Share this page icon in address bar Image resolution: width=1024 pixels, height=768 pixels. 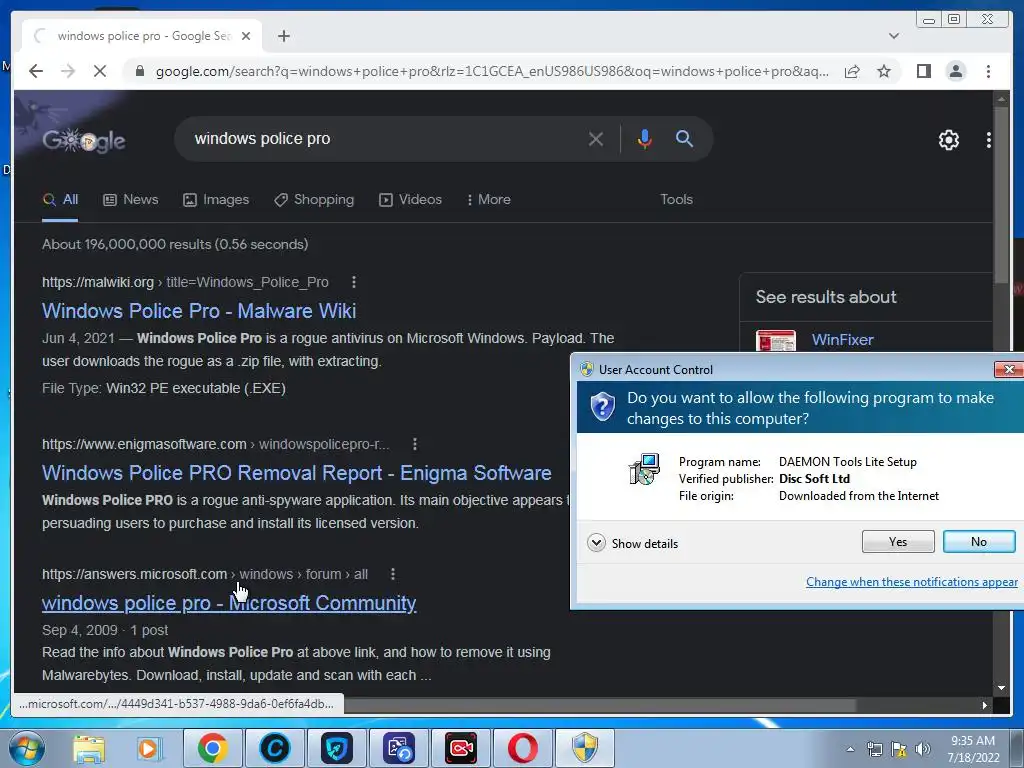(852, 71)
